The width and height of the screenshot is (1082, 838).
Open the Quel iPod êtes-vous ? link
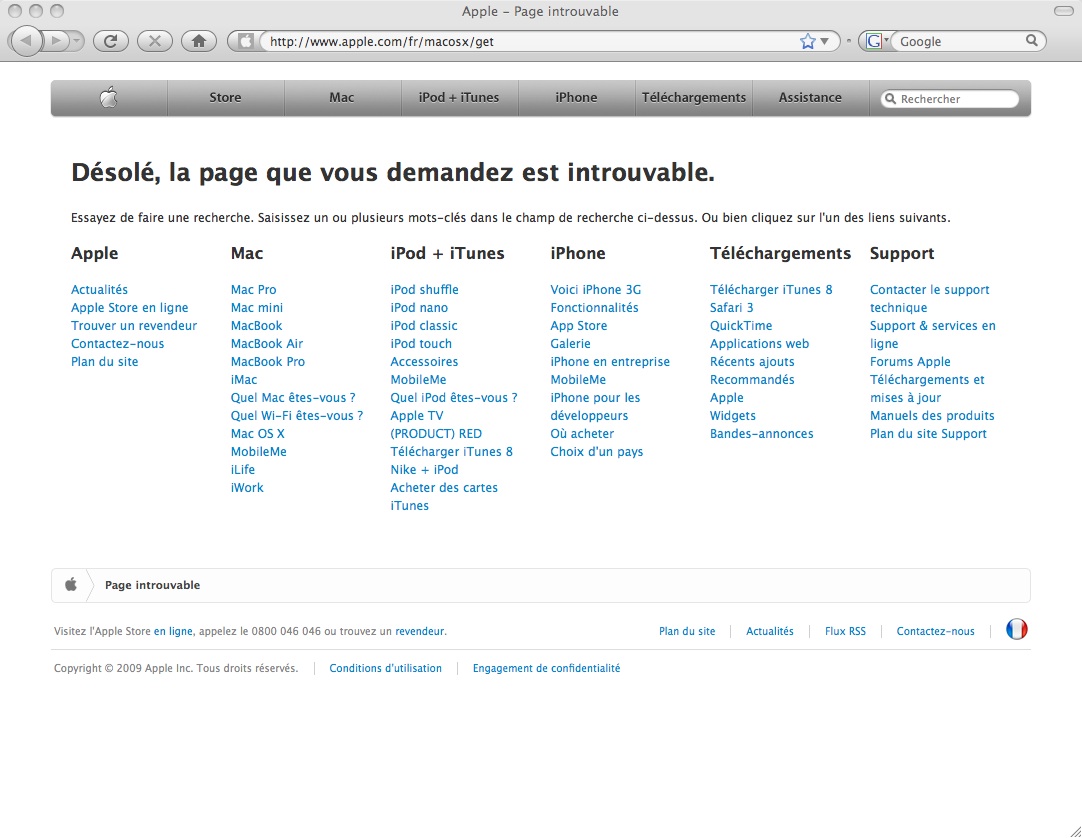pyautogui.click(x=454, y=398)
